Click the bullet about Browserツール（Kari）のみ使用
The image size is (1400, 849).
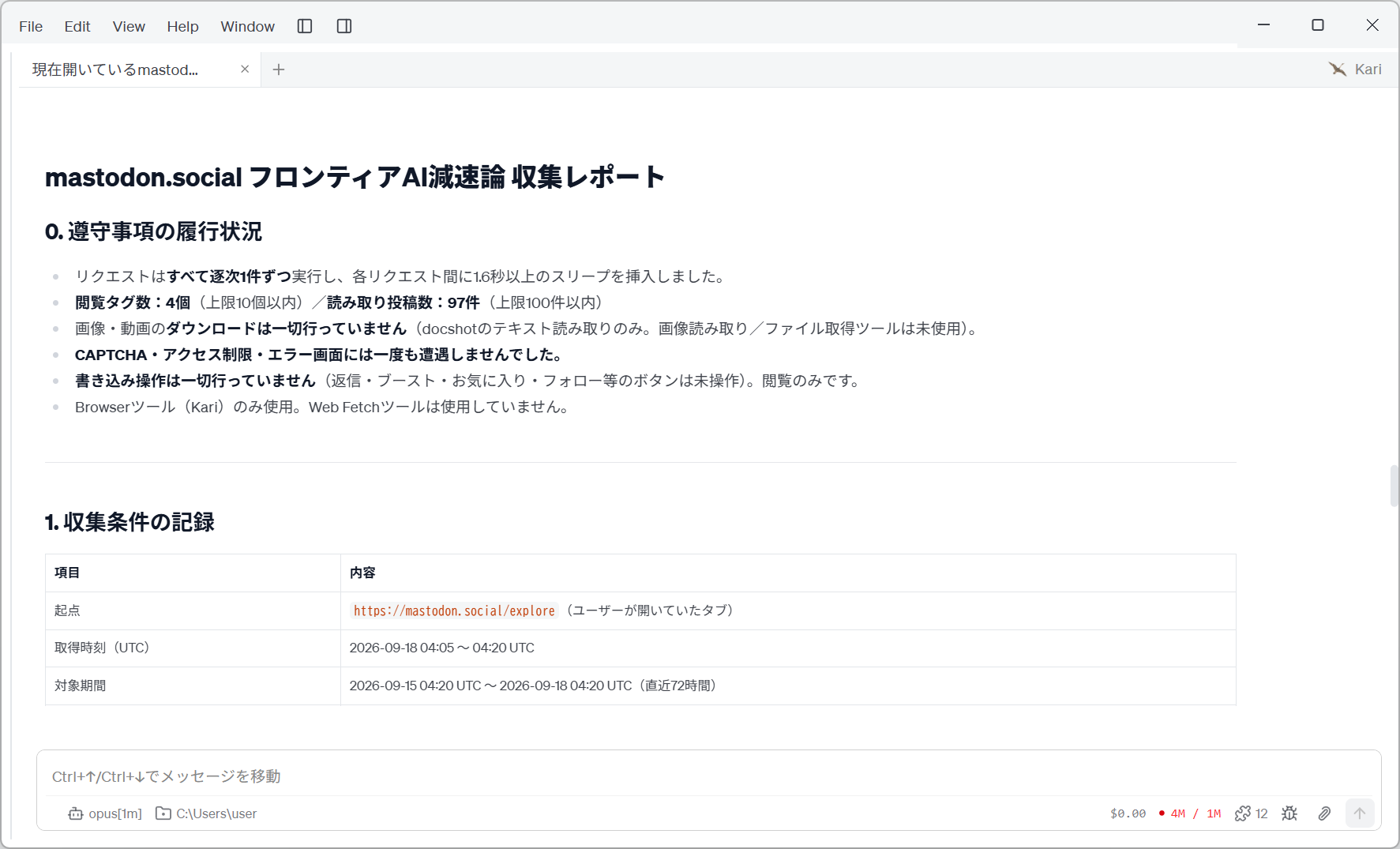(x=322, y=407)
